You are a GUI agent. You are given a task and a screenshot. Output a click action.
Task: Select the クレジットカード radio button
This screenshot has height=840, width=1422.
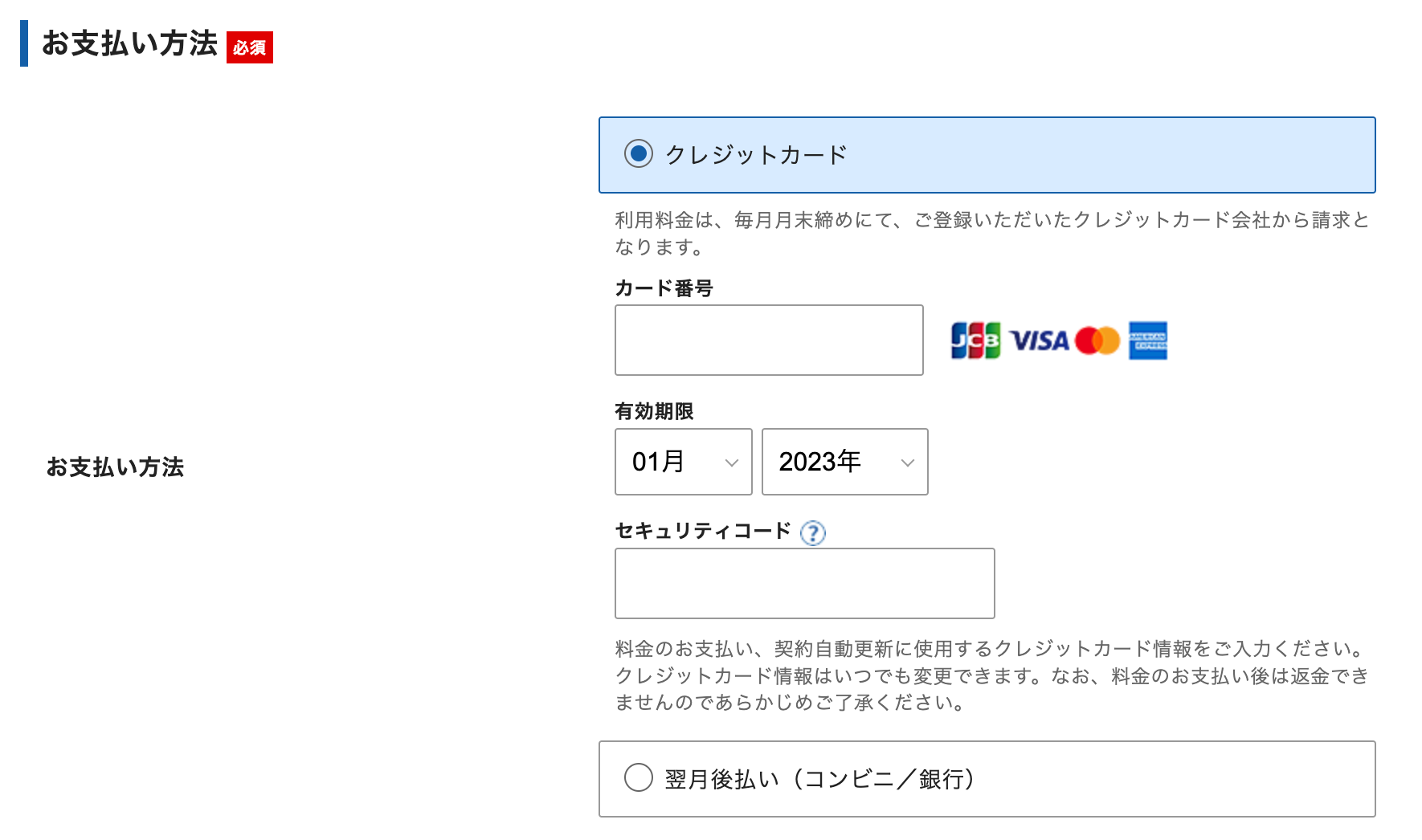(639, 153)
